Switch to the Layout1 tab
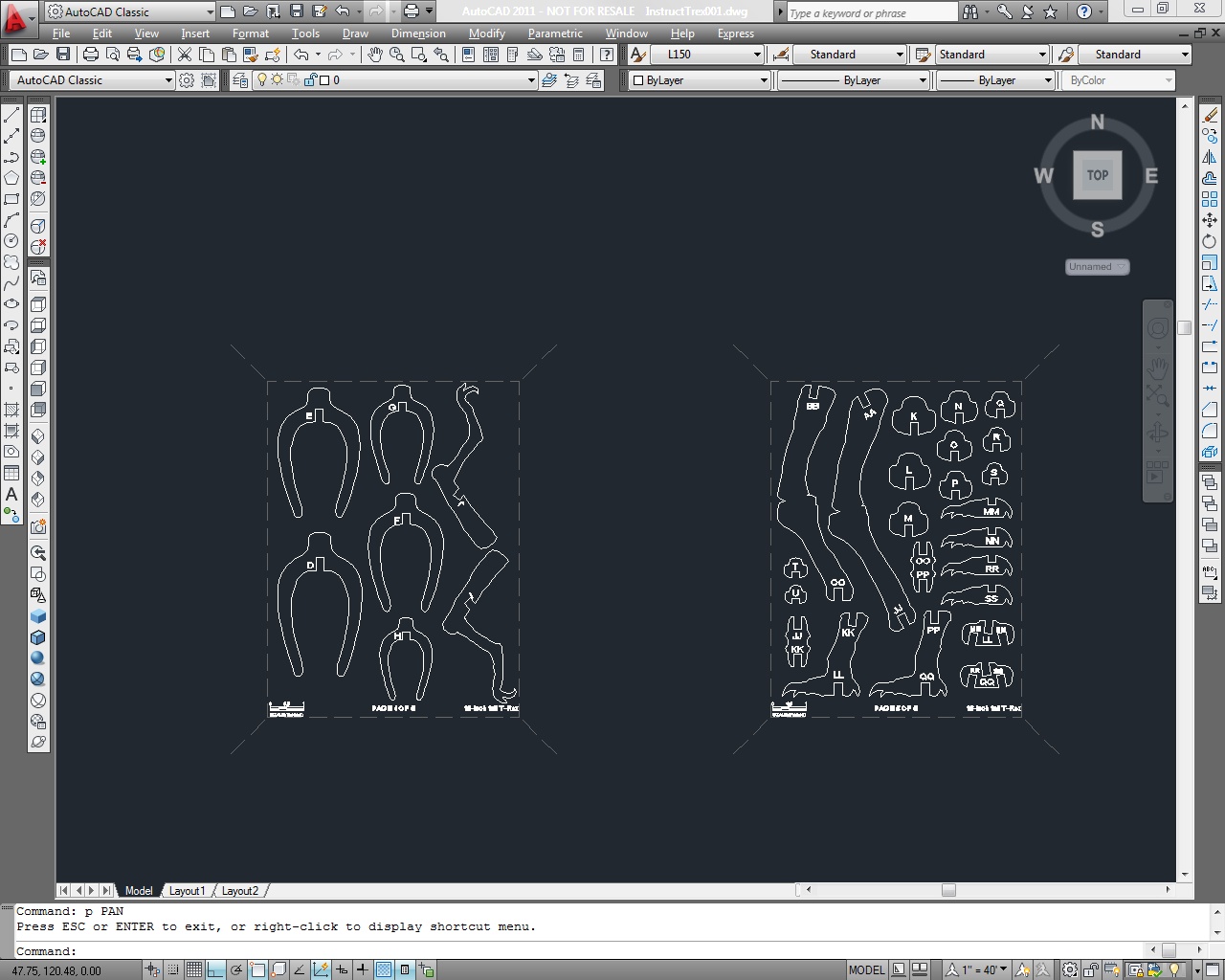1225x980 pixels. 187,891
